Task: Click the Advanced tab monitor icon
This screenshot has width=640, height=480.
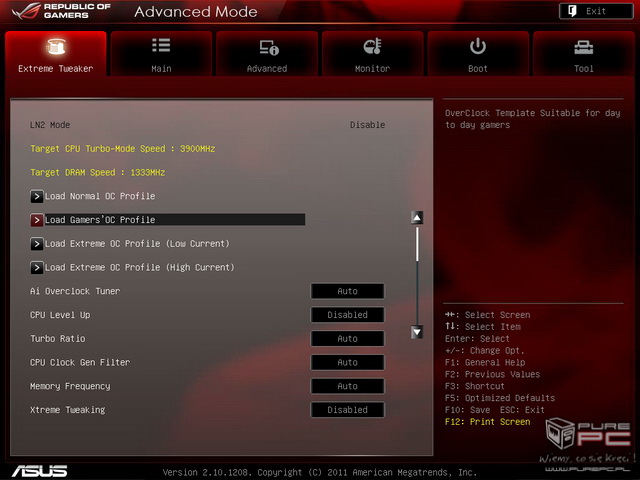Action: [269, 47]
